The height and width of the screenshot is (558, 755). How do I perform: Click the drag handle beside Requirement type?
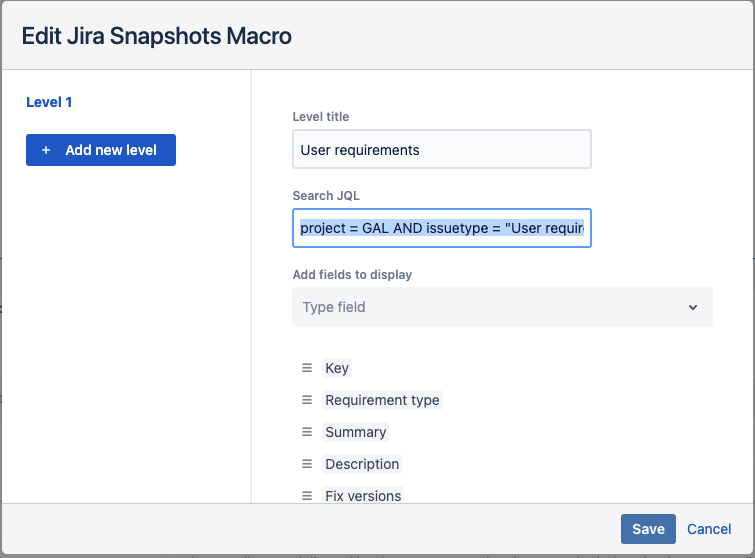307,400
